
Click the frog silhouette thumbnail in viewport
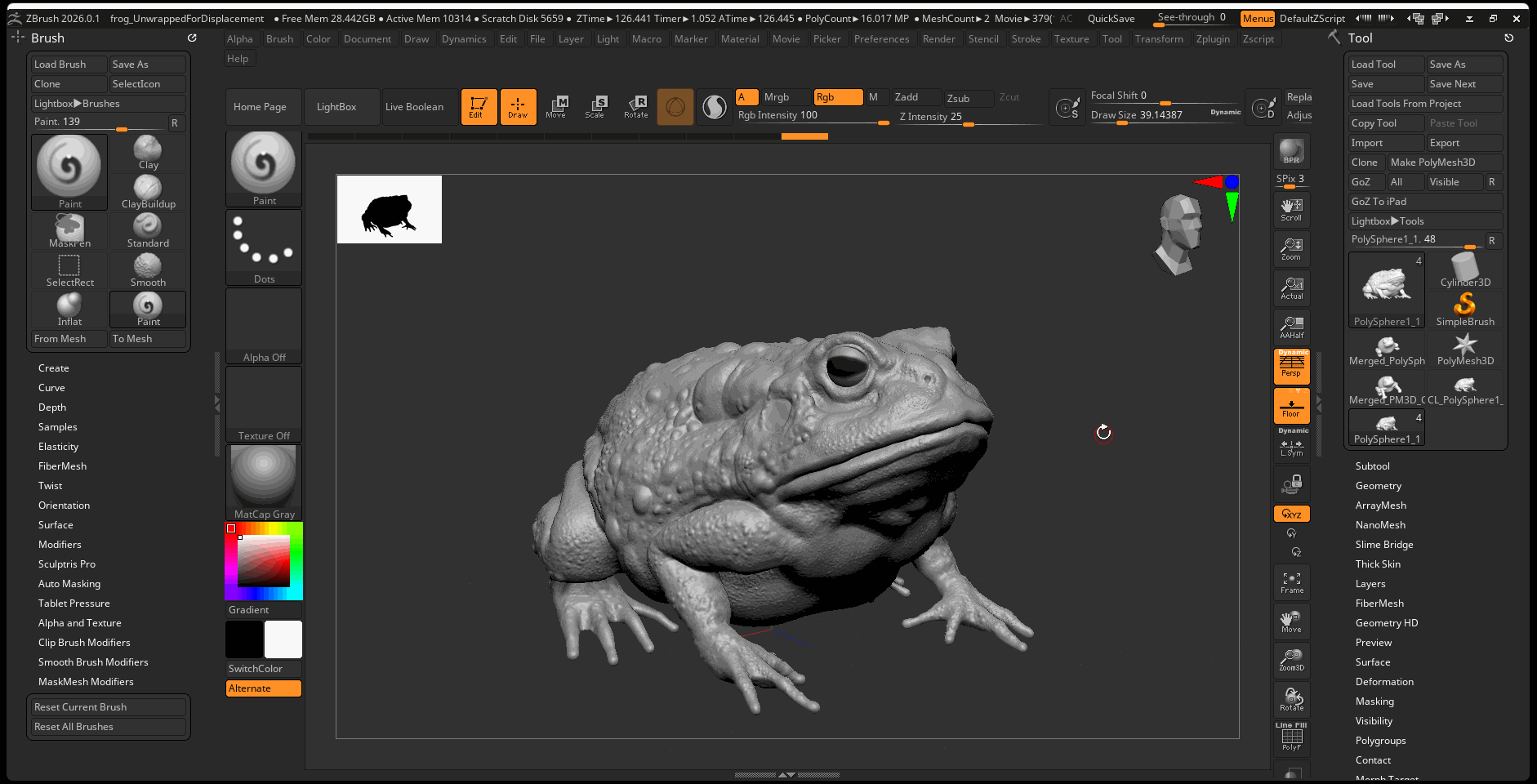coord(390,210)
